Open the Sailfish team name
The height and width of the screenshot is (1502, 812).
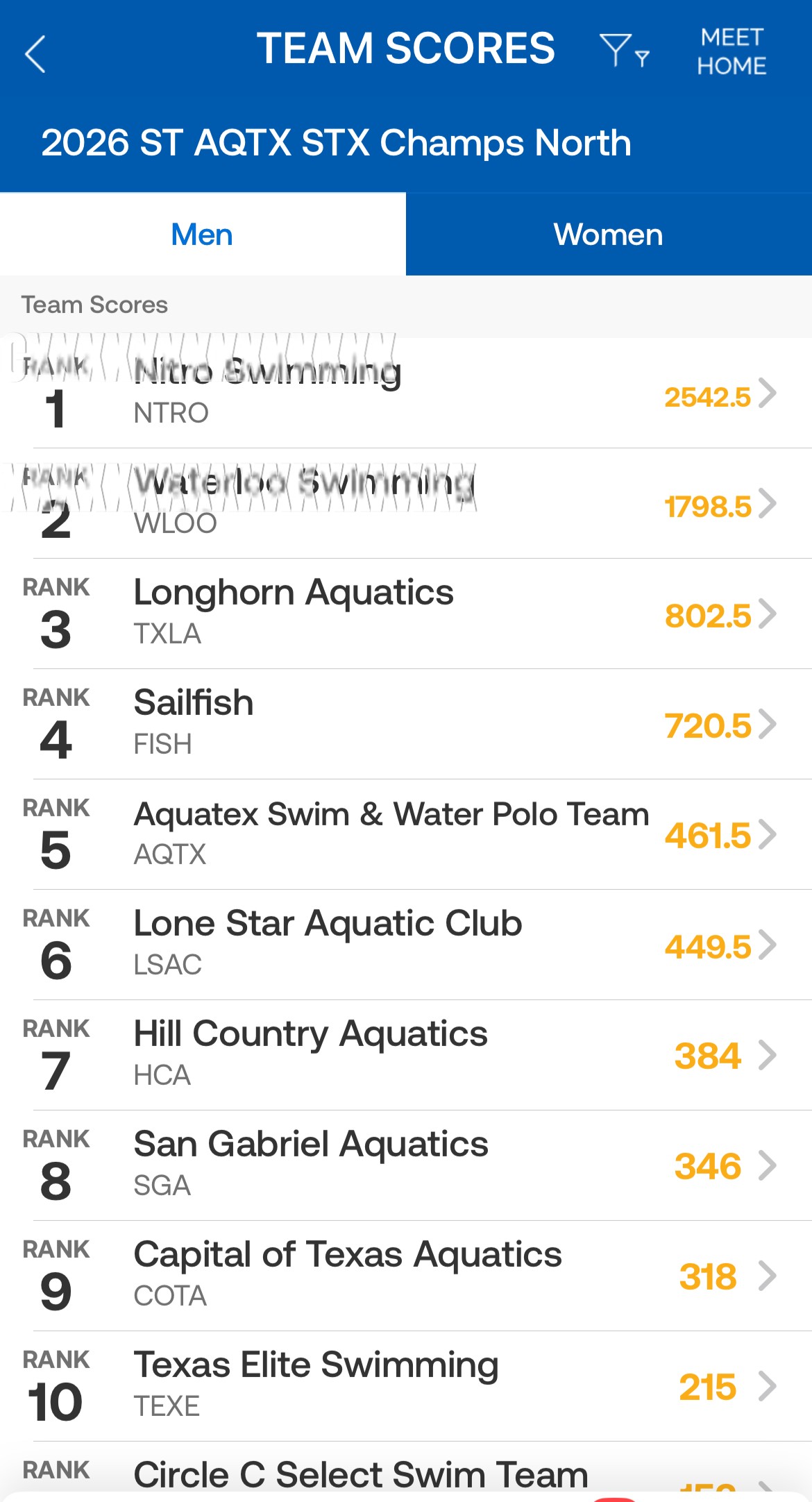click(x=194, y=702)
